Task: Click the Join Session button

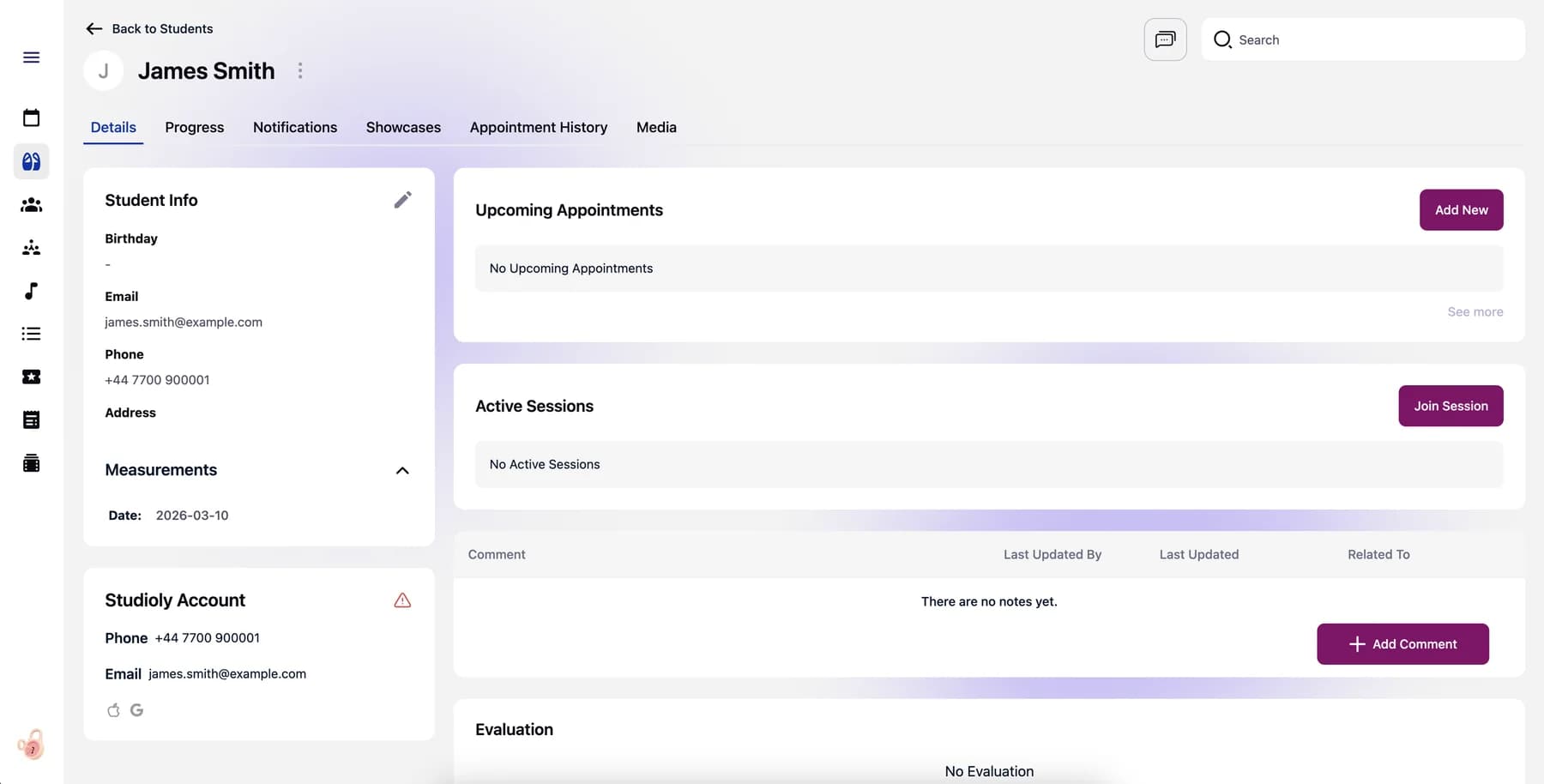Action: tap(1451, 406)
